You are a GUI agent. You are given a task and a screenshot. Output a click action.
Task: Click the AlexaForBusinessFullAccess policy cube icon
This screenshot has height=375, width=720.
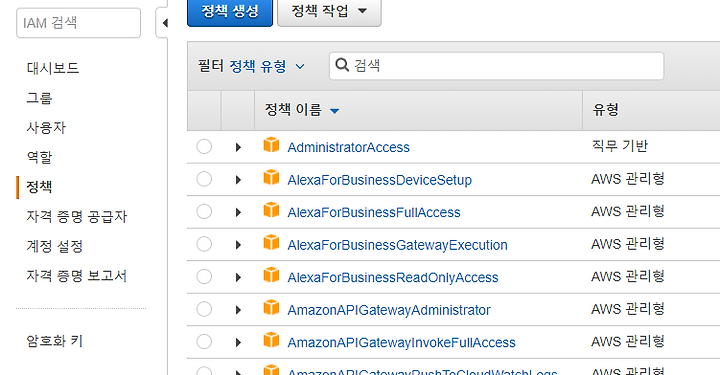(271, 210)
